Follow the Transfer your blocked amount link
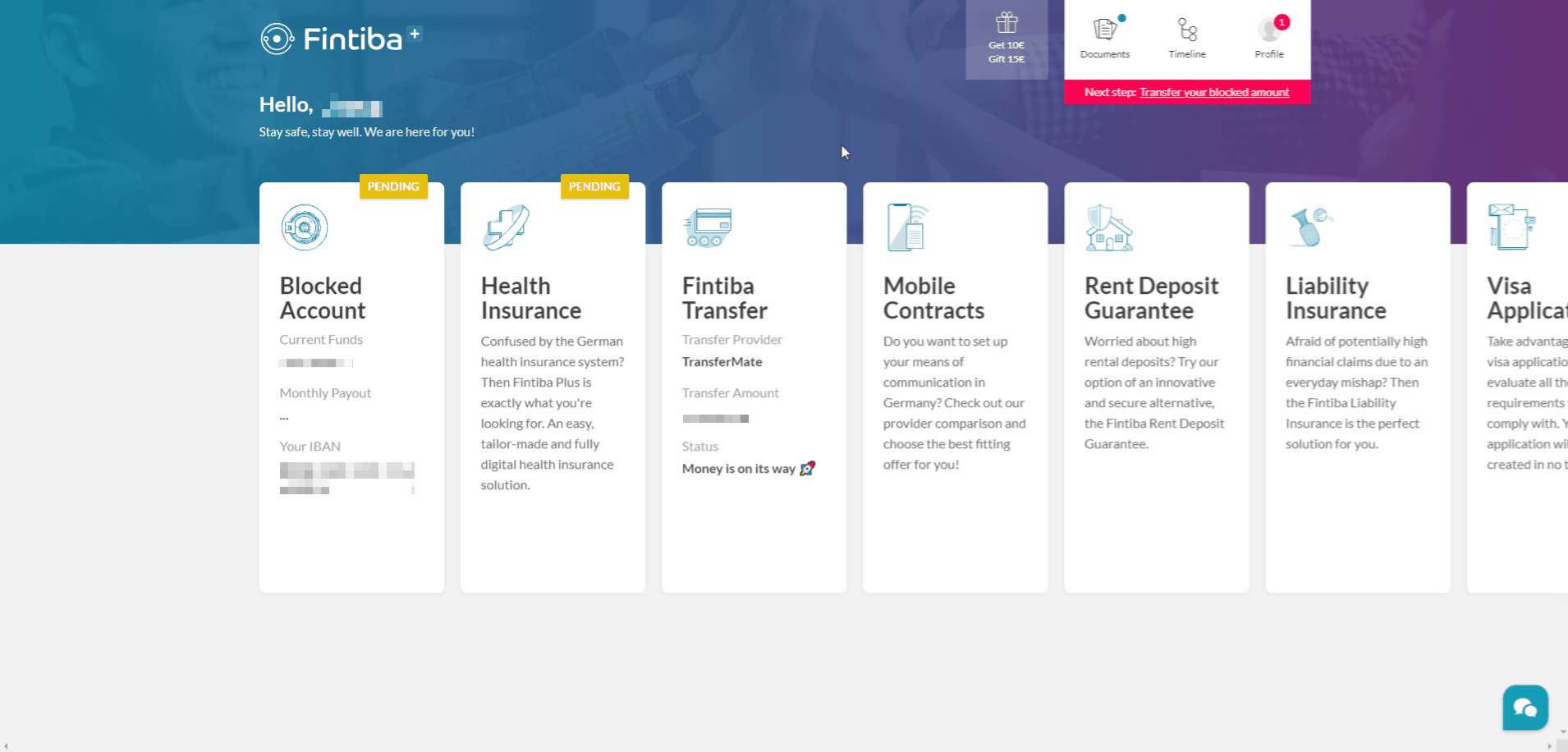 pyautogui.click(x=1214, y=92)
